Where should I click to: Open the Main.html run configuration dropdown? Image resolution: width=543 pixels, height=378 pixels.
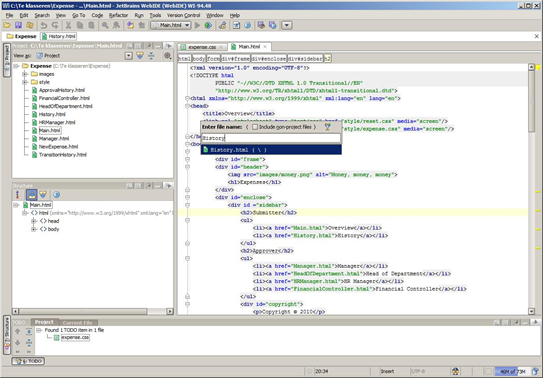[x=170, y=25]
